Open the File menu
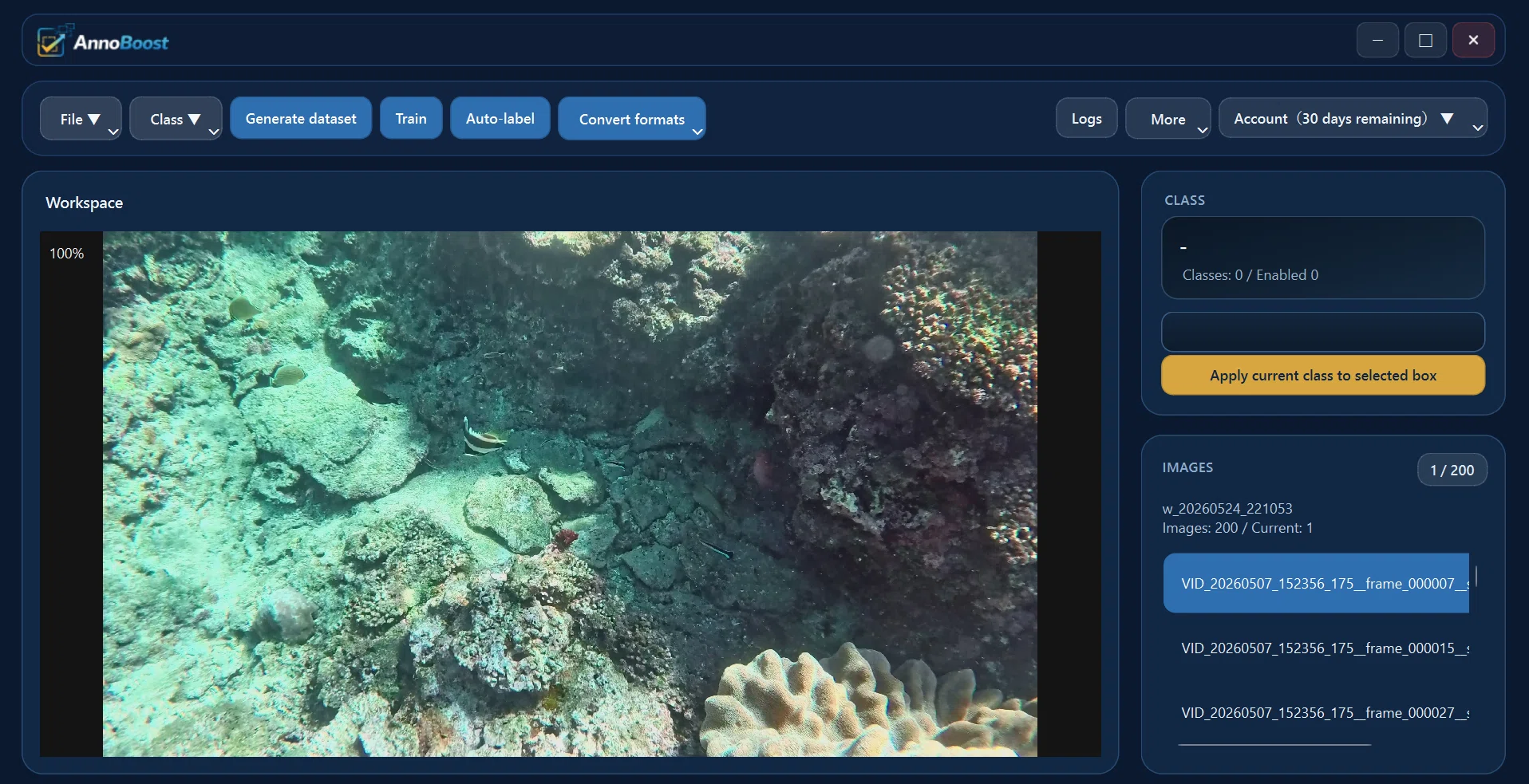This screenshot has height=784, width=1529. pos(81,119)
